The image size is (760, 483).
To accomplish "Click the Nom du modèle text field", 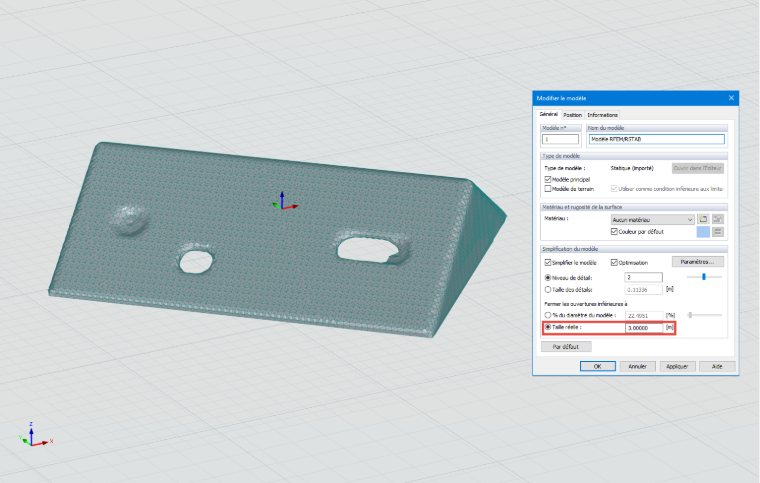I will tap(657, 139).
